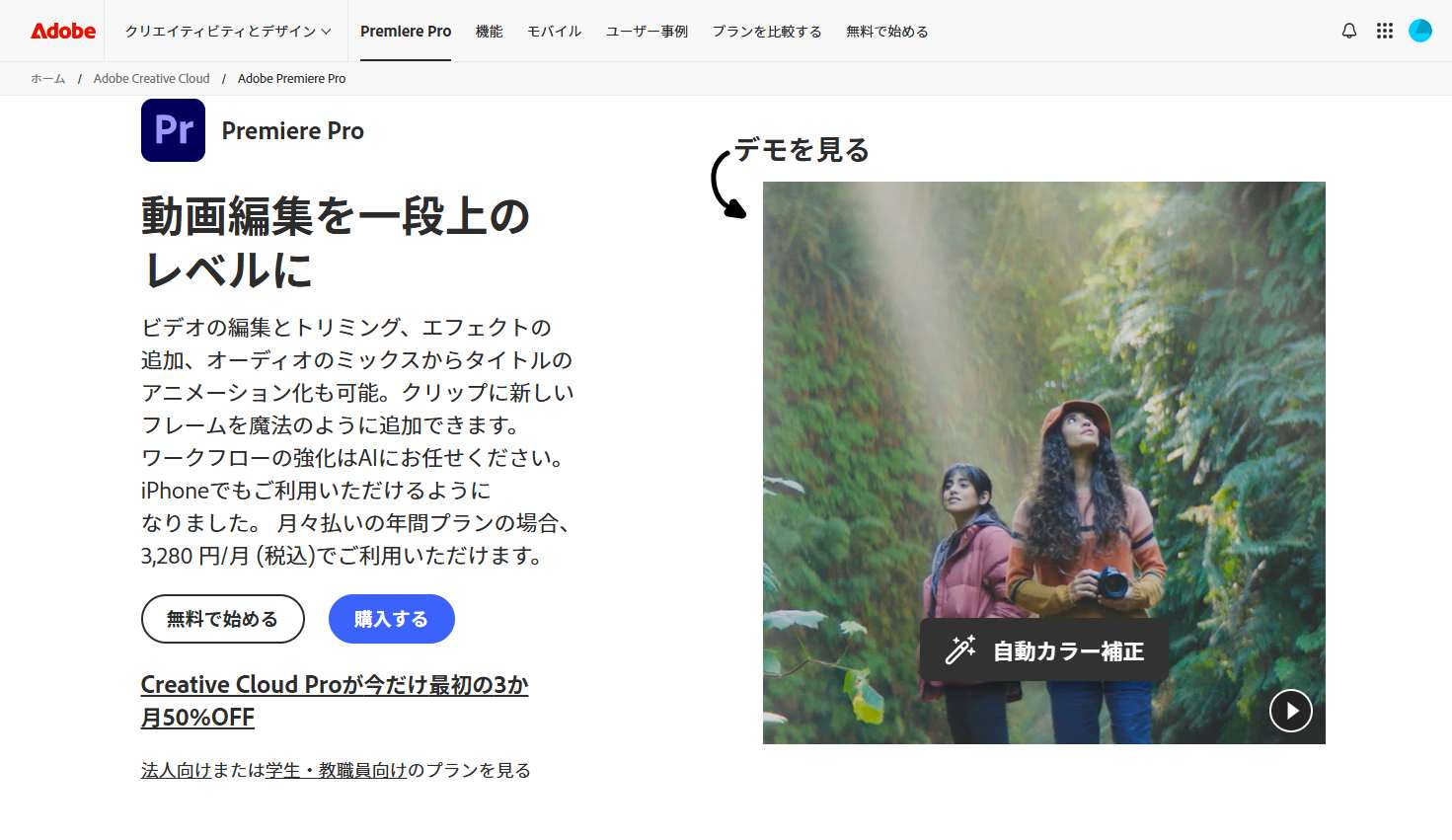The image size is (1452, 840).
Task: Go to Adobe Creative Cloud breadcrumb link
Action: pyautogui.click(x=152, y=79)
